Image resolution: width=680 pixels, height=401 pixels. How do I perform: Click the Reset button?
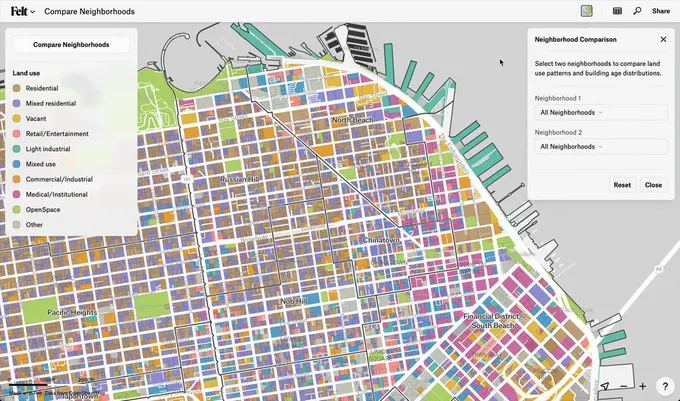click(622, 185)
